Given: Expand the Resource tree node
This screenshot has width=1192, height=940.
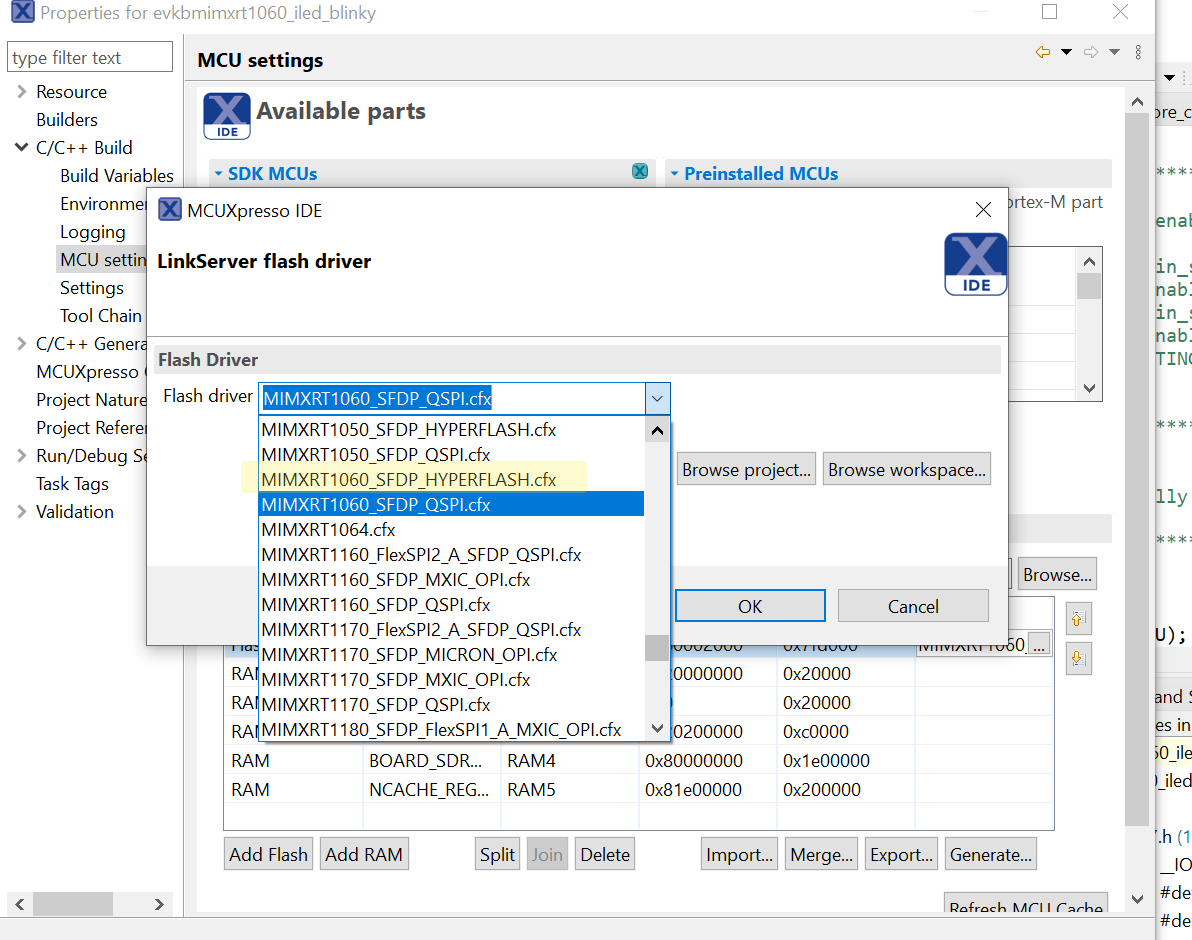Looking at the screenshot, I should (21, 92).
